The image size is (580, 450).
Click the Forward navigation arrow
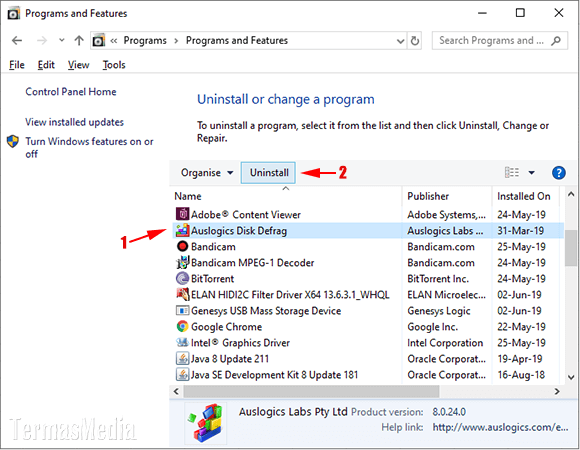point(42,40)
